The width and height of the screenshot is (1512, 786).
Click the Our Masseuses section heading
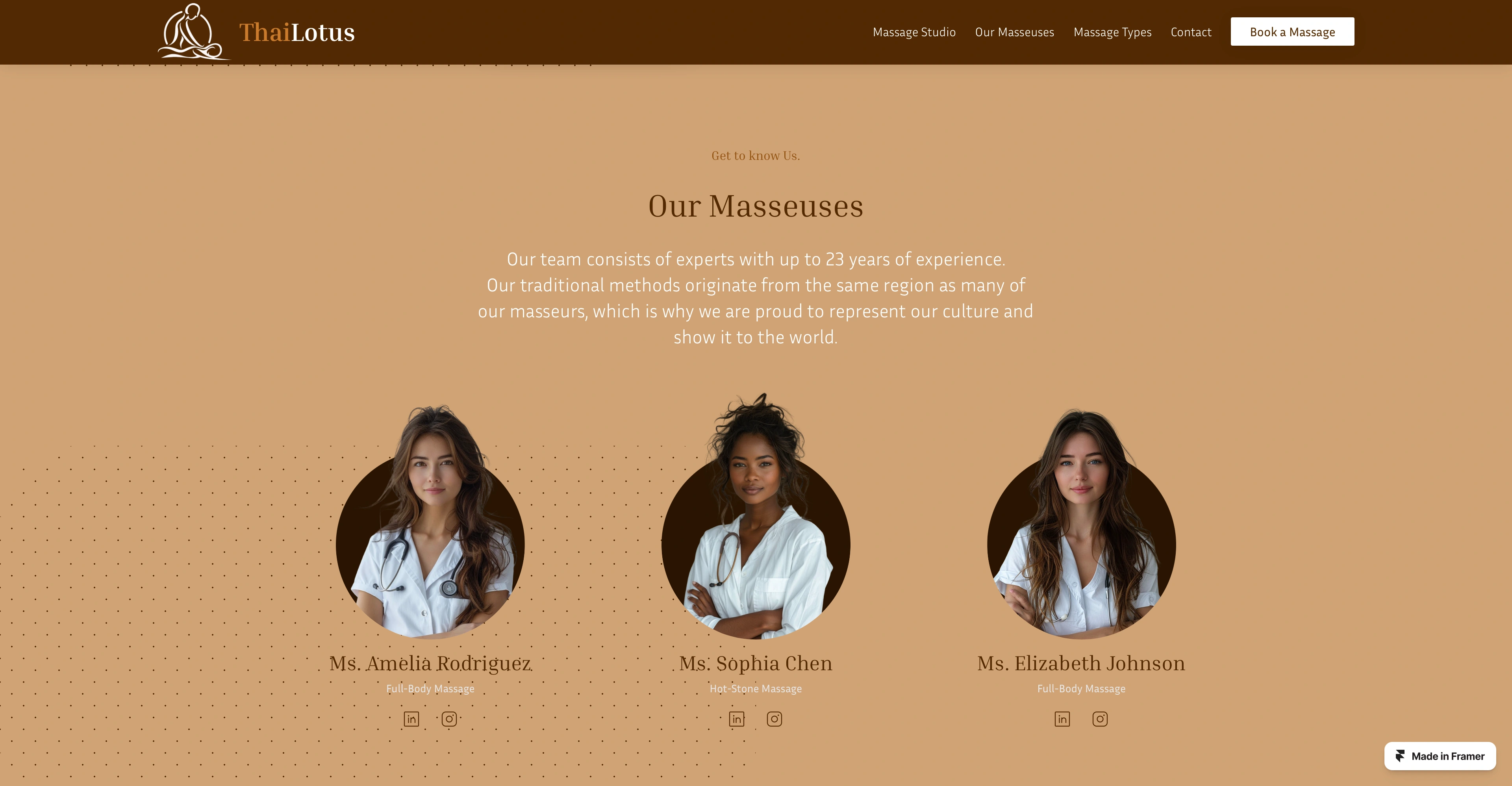[x=756, y=206]
